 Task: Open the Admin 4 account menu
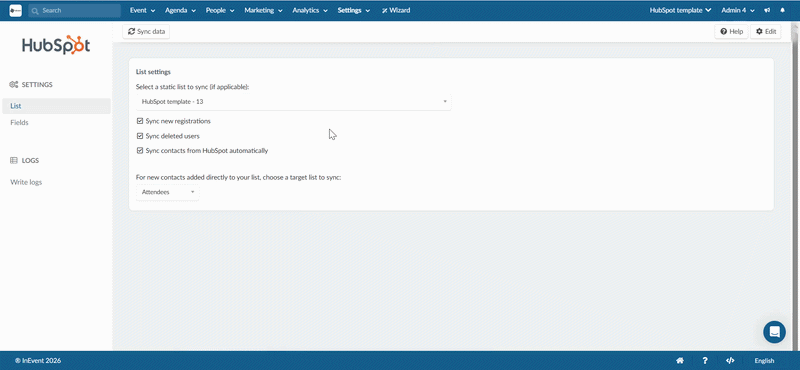coord(738,10)
